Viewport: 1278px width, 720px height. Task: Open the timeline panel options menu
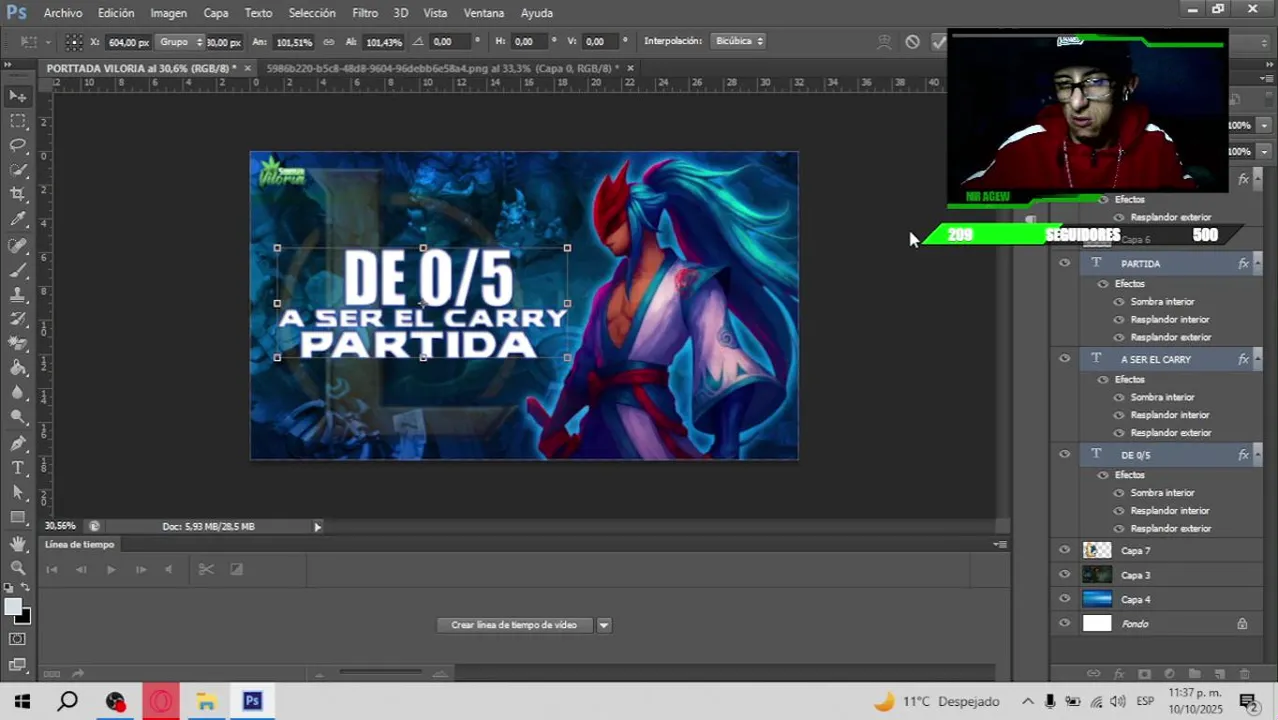pos(999,545)
